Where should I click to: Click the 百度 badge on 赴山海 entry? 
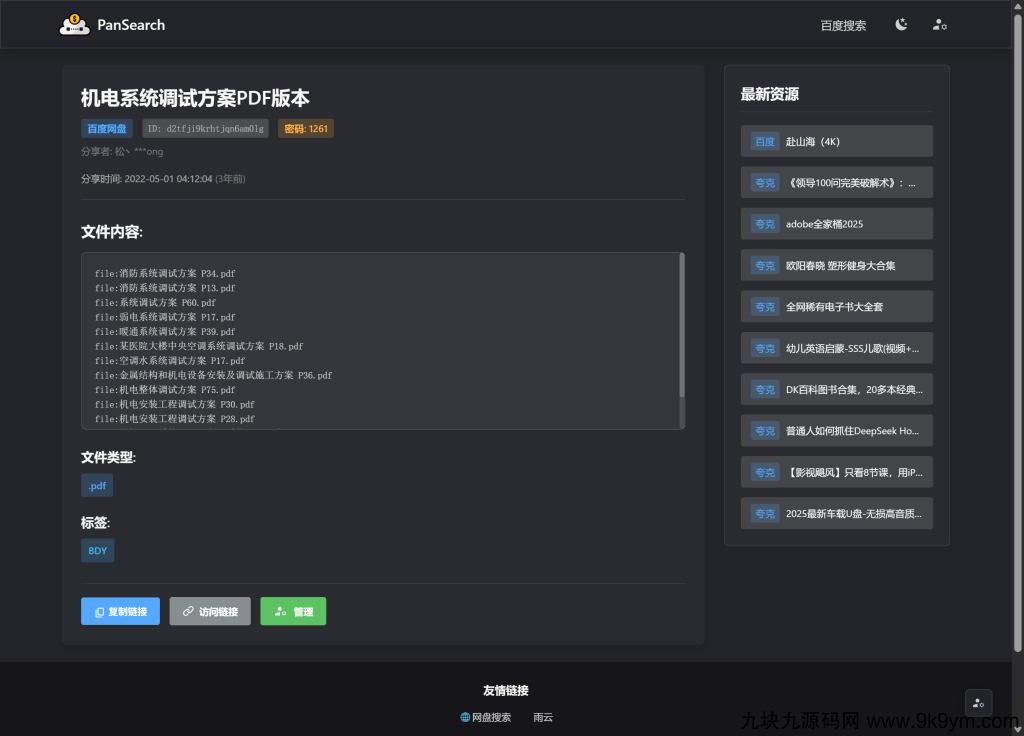[764, 141]
